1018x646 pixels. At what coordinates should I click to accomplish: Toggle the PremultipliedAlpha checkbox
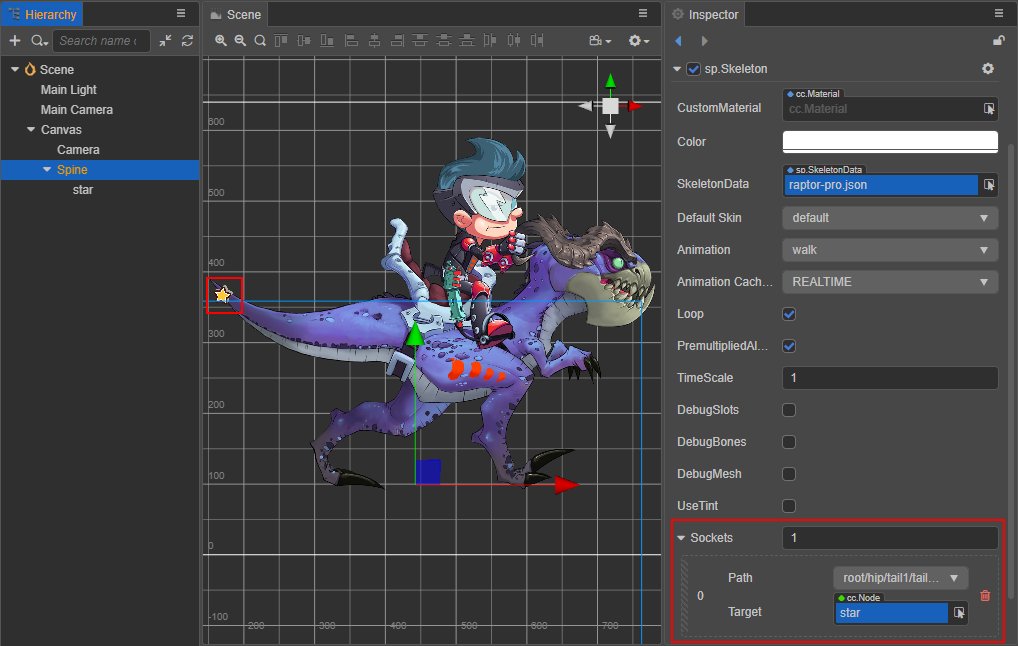(x=789, y=345)
